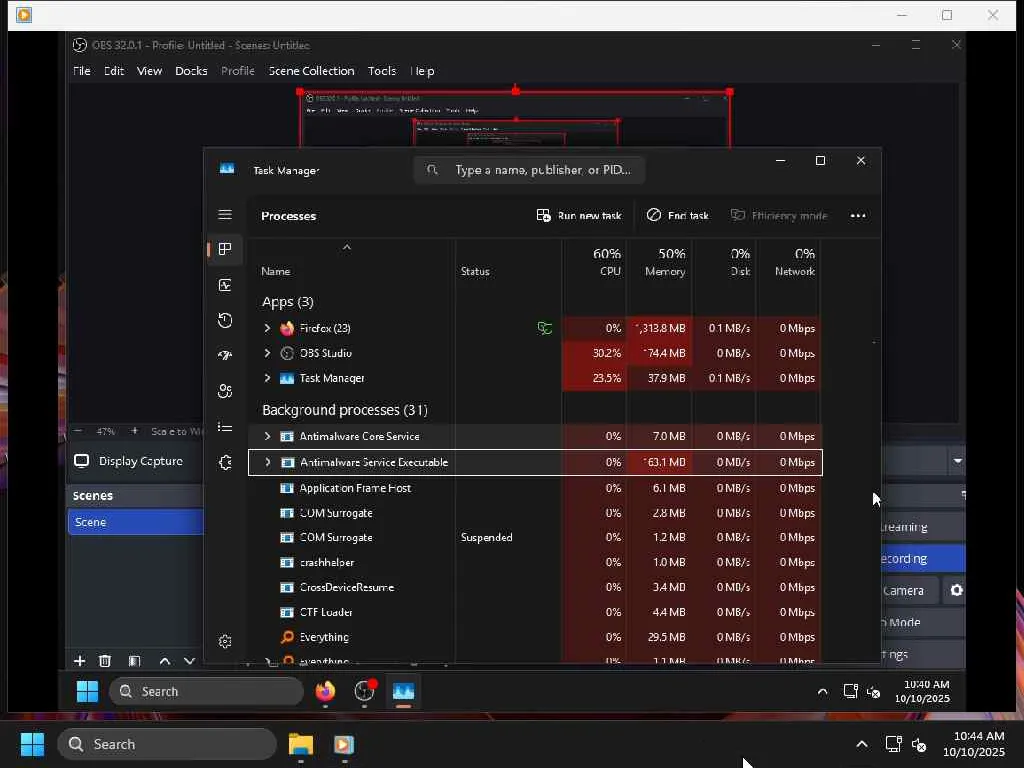This screenshot has width=1024, height=768.
Task: Expand the Task Manager process row
Action: [267, 377]
